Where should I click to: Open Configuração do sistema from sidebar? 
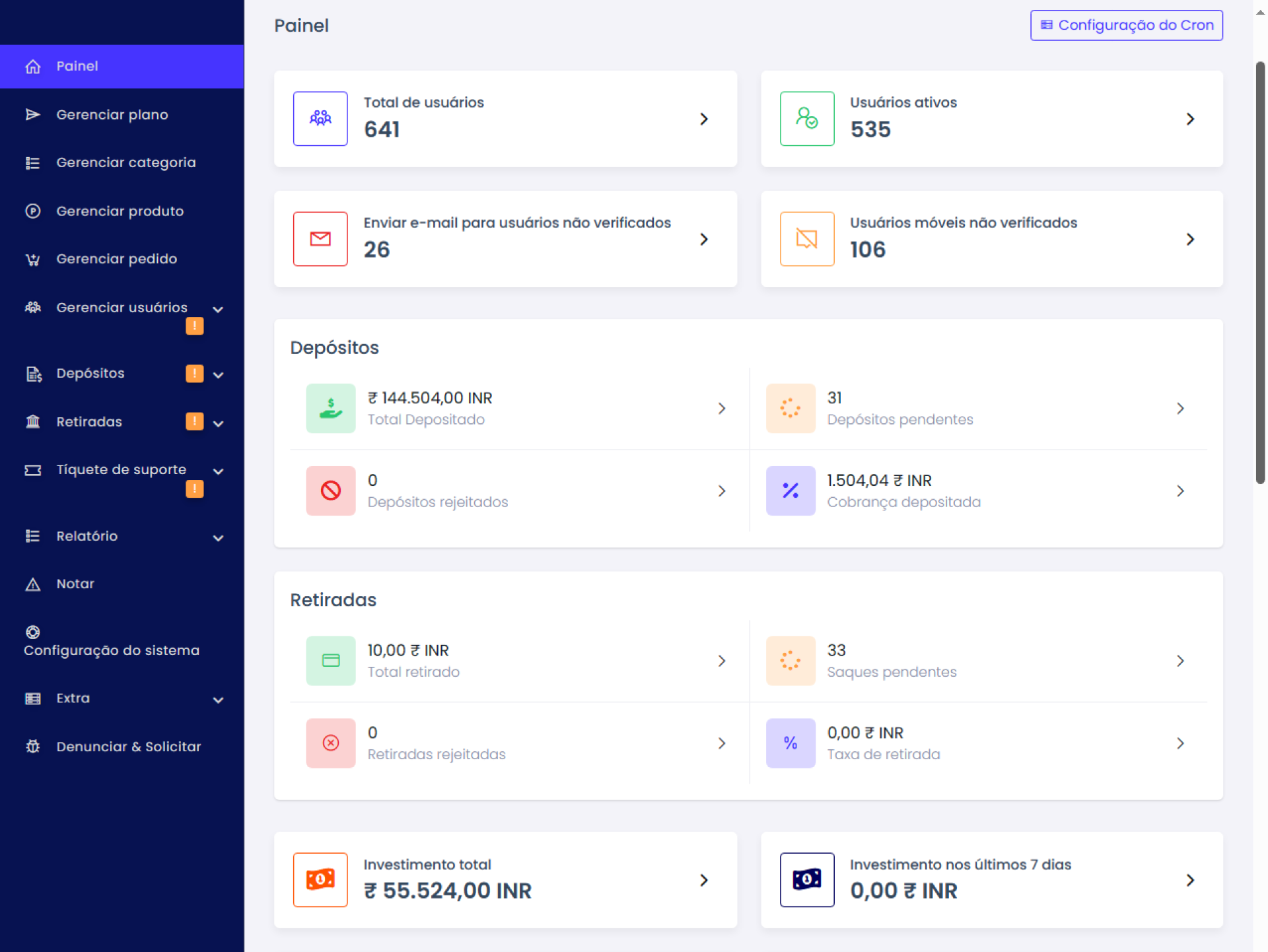111,650
